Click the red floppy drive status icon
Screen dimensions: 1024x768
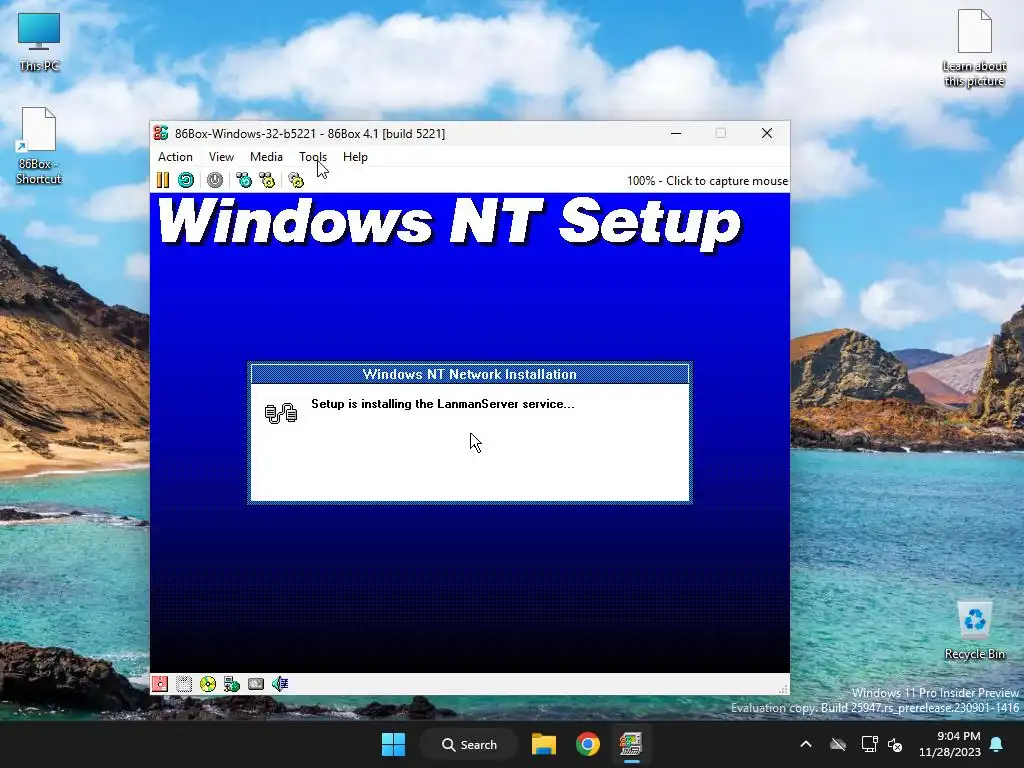(160, 684)
